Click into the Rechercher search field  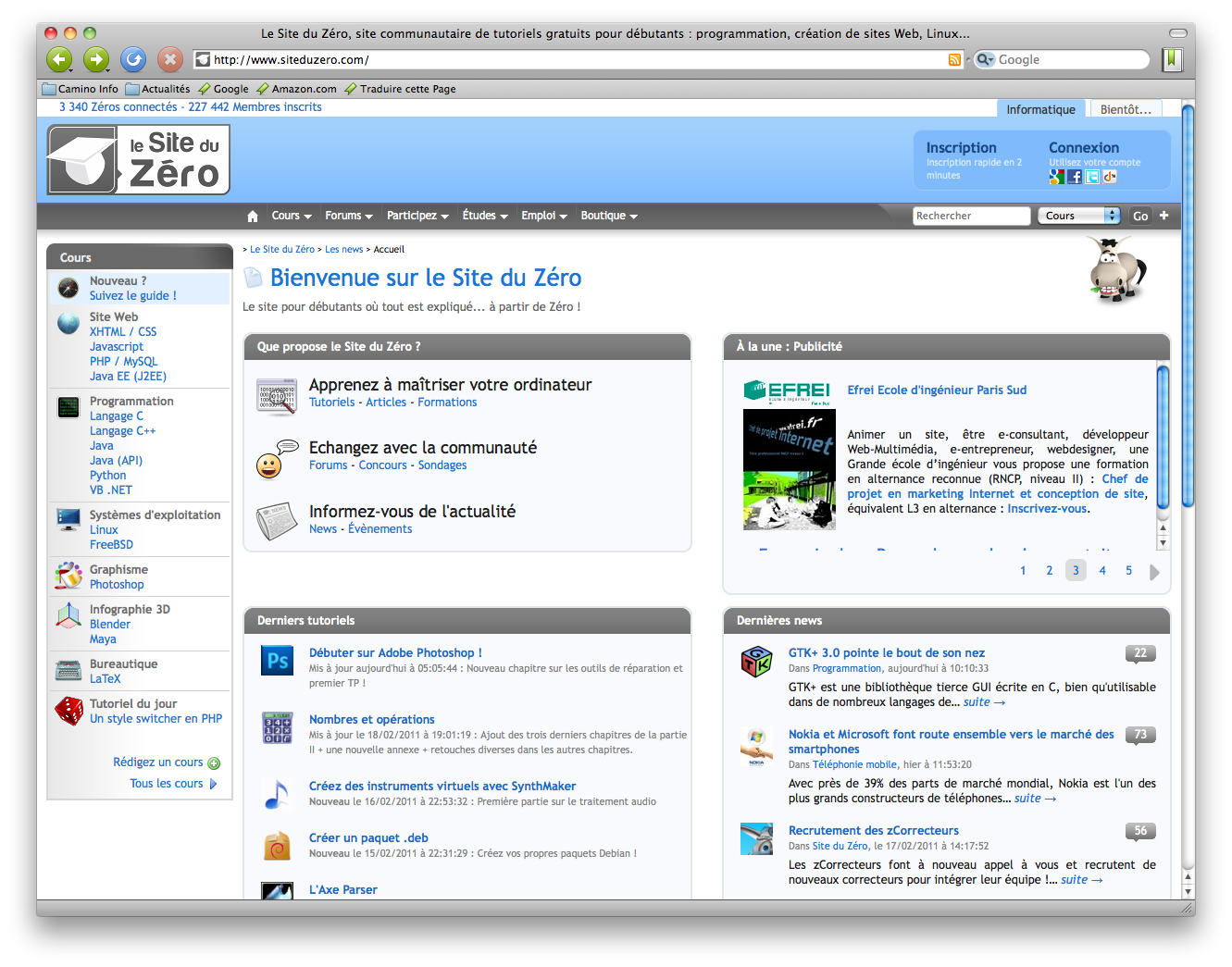(x=970, y=216)
